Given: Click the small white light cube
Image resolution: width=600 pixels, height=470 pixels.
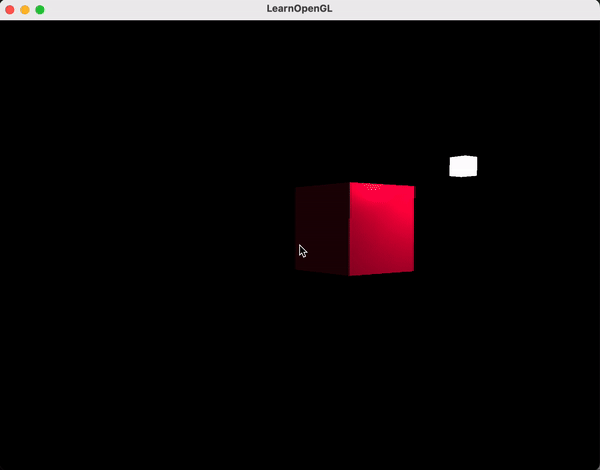Looking at the screenshot, I should tap(463, 166).
